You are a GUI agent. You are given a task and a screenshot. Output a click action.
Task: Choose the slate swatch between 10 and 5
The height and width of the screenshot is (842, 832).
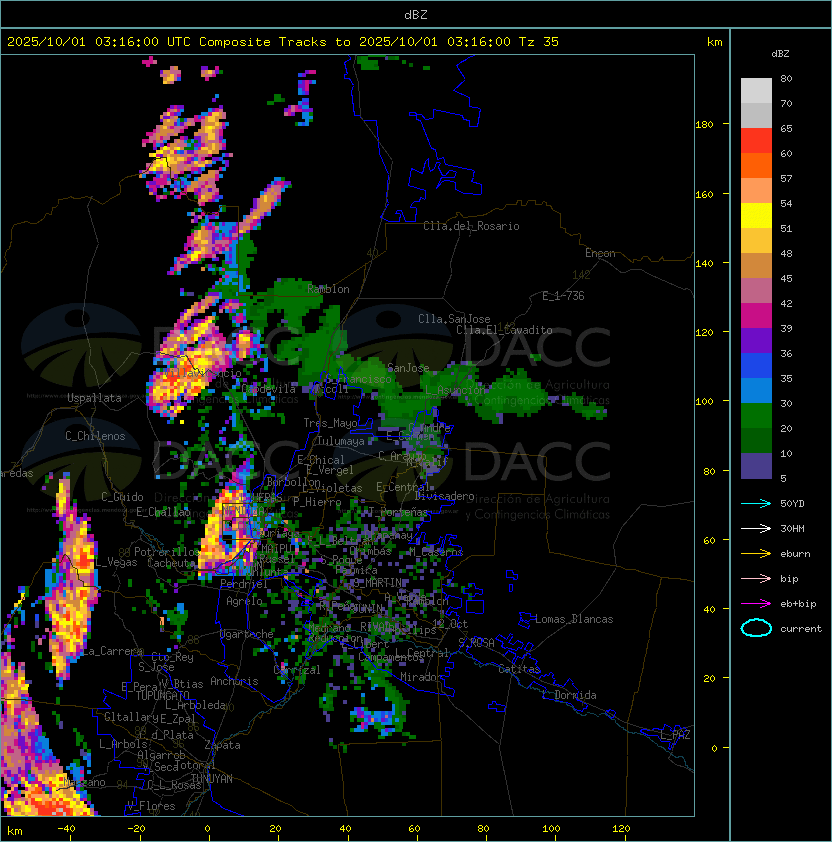click(756, 466)
